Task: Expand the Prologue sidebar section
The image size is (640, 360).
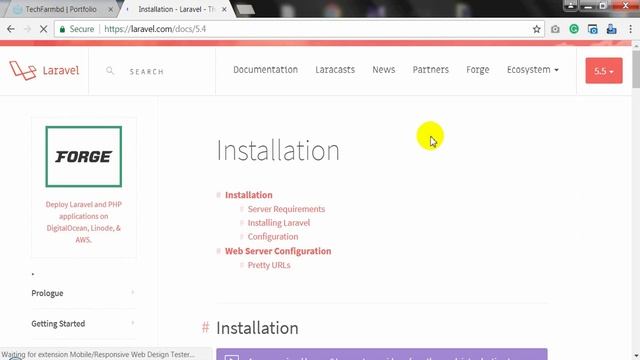Action: [83, 293]
